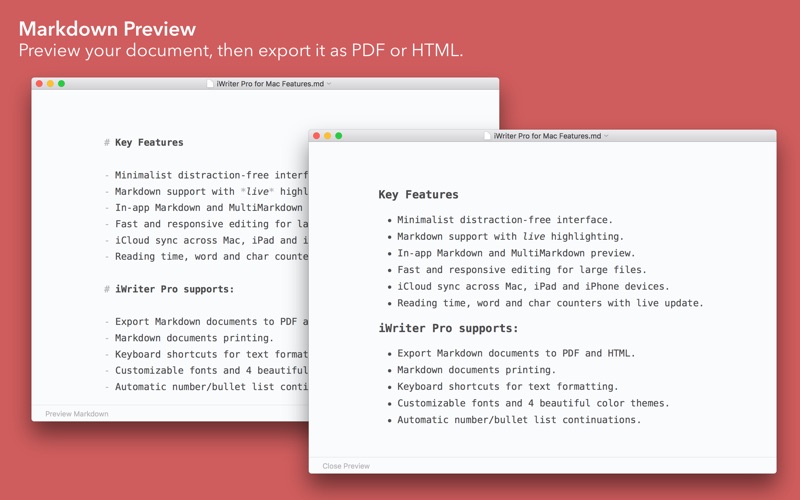Click document proxy icon in back window title
This screenshot has height=500, width=800.
(x=210, y=84)
